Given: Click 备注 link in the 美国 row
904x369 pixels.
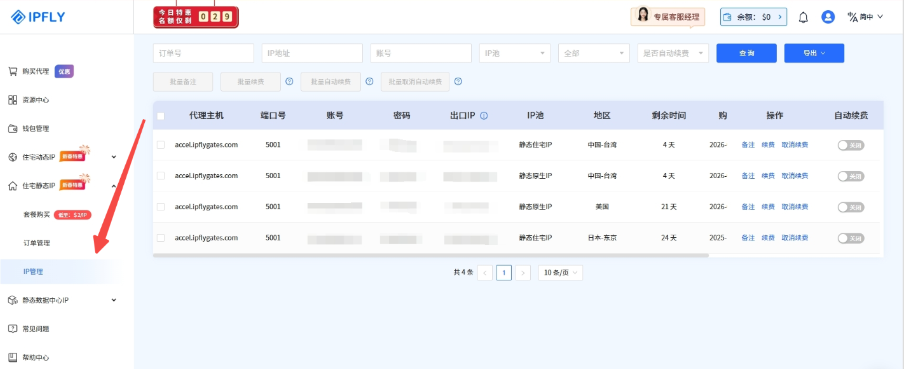Looking at the screenshot, I should 748,206.
